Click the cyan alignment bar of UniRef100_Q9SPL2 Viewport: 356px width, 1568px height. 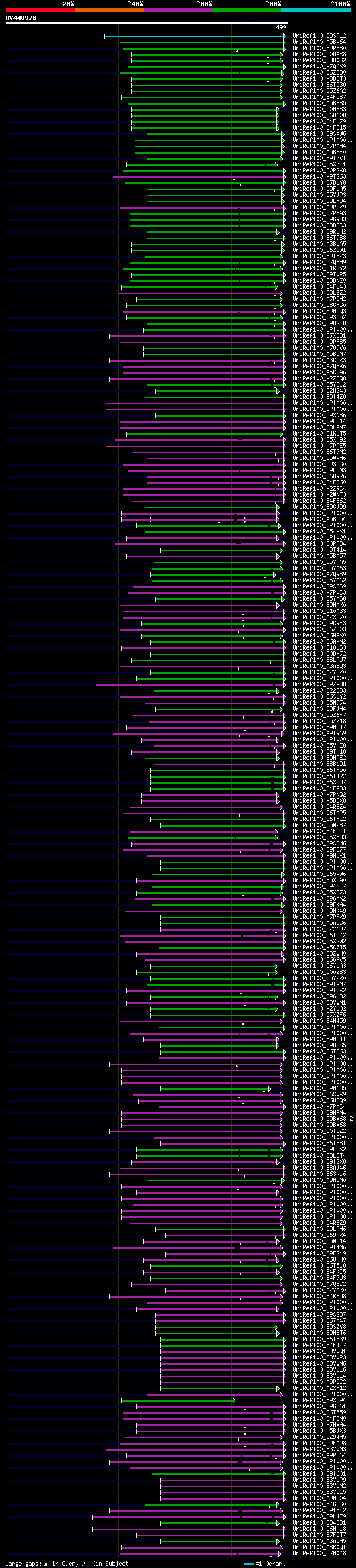click(195, 36)
